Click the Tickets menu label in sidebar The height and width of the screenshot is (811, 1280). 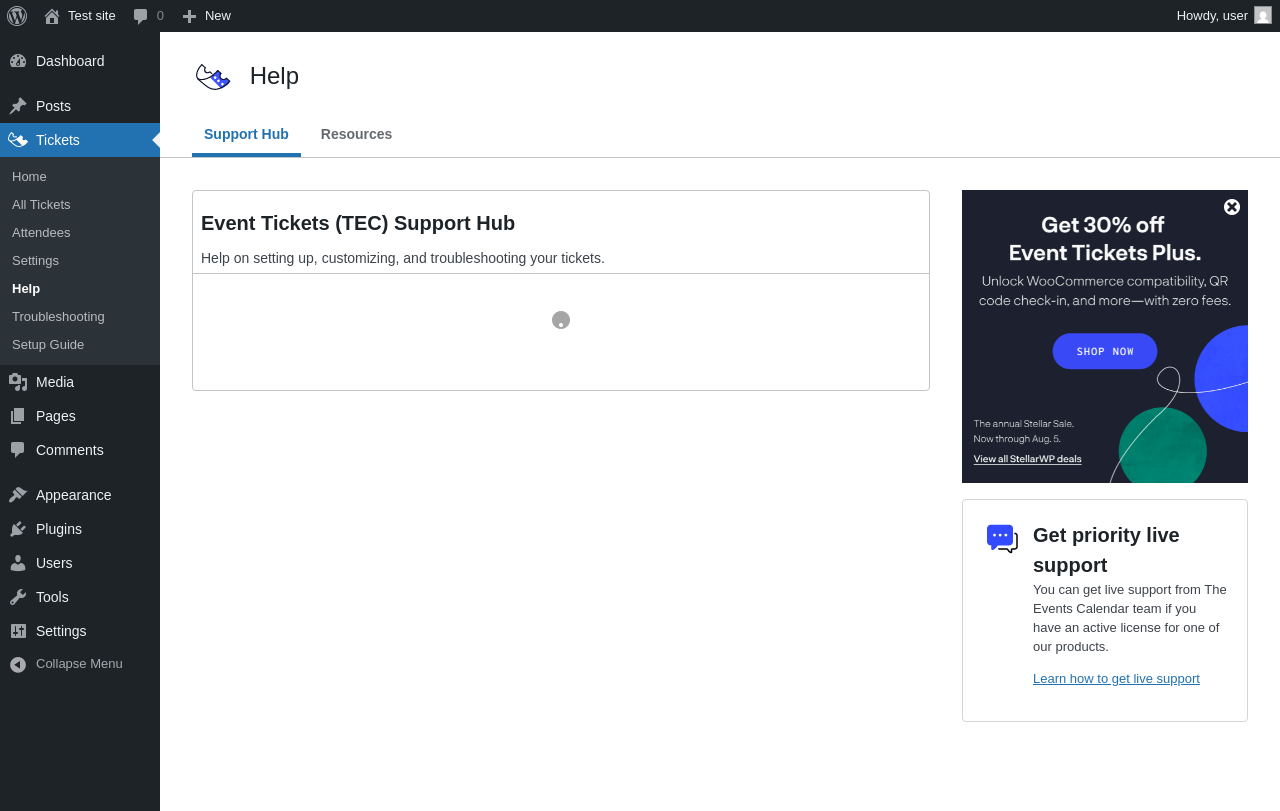[x=58, y=140]
